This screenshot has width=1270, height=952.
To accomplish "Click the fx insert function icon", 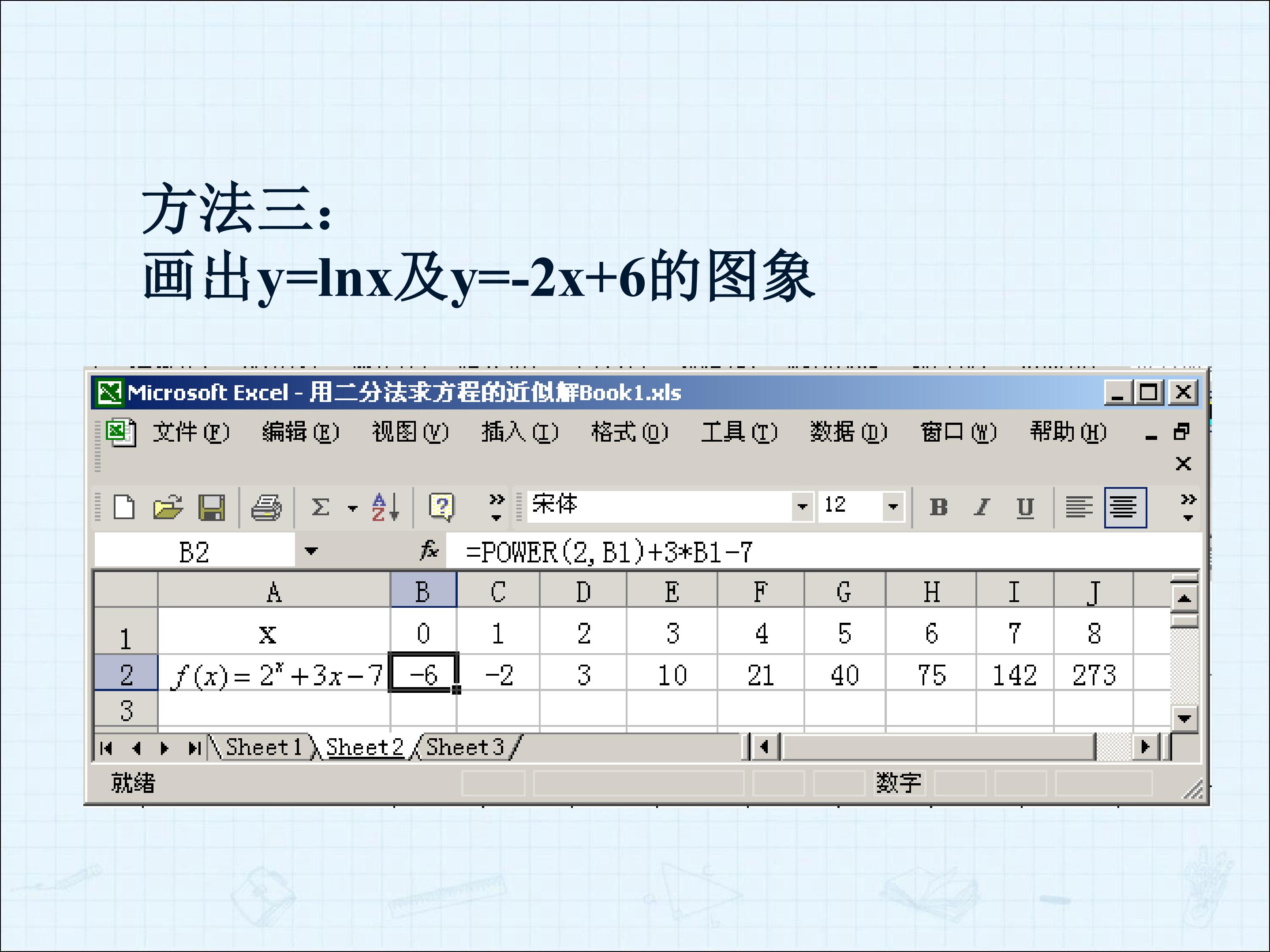I will pyautogui.click(x=429, y=550).
